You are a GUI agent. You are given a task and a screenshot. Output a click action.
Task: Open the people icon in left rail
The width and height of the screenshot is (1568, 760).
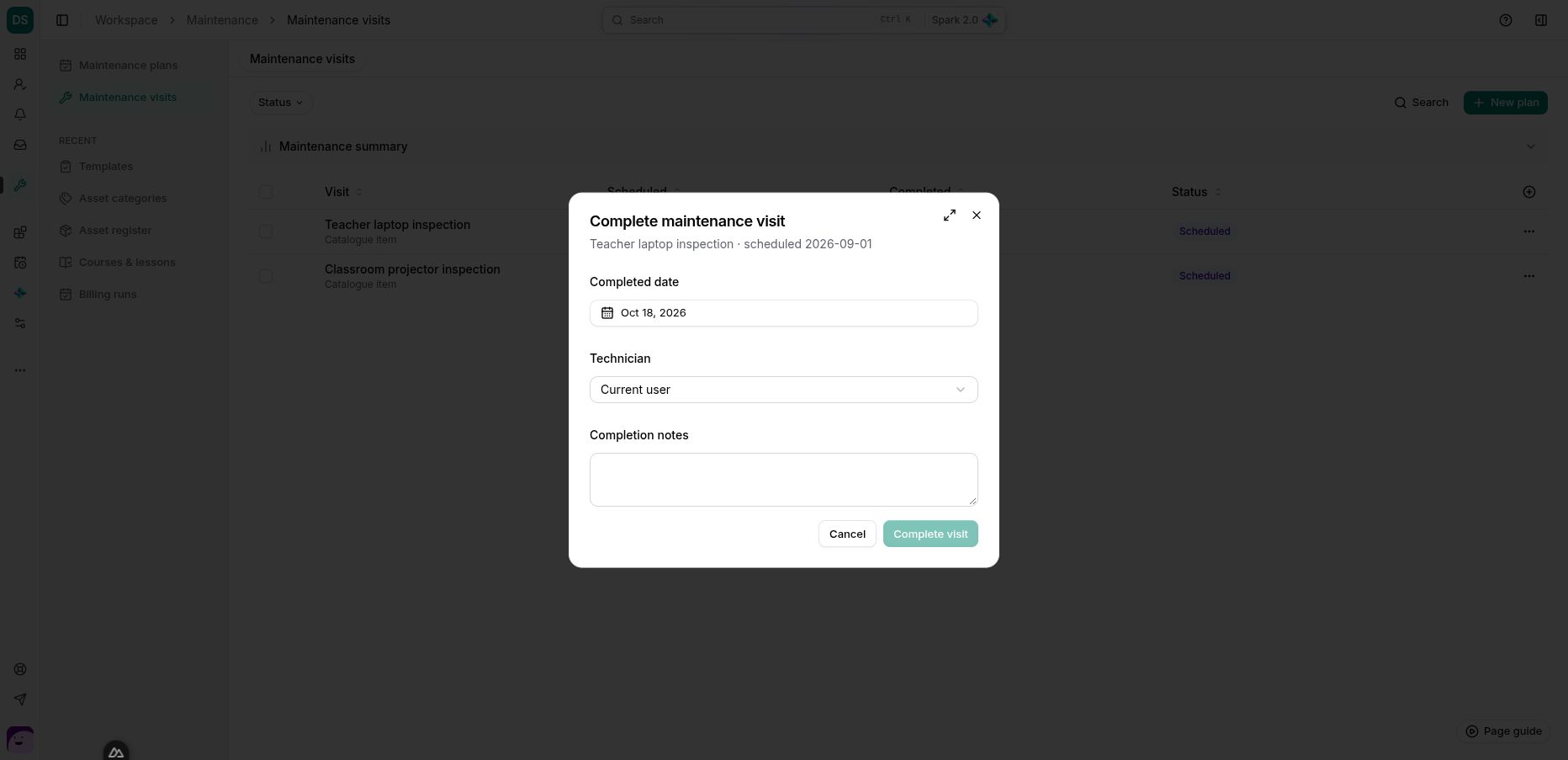click(20, 84)
